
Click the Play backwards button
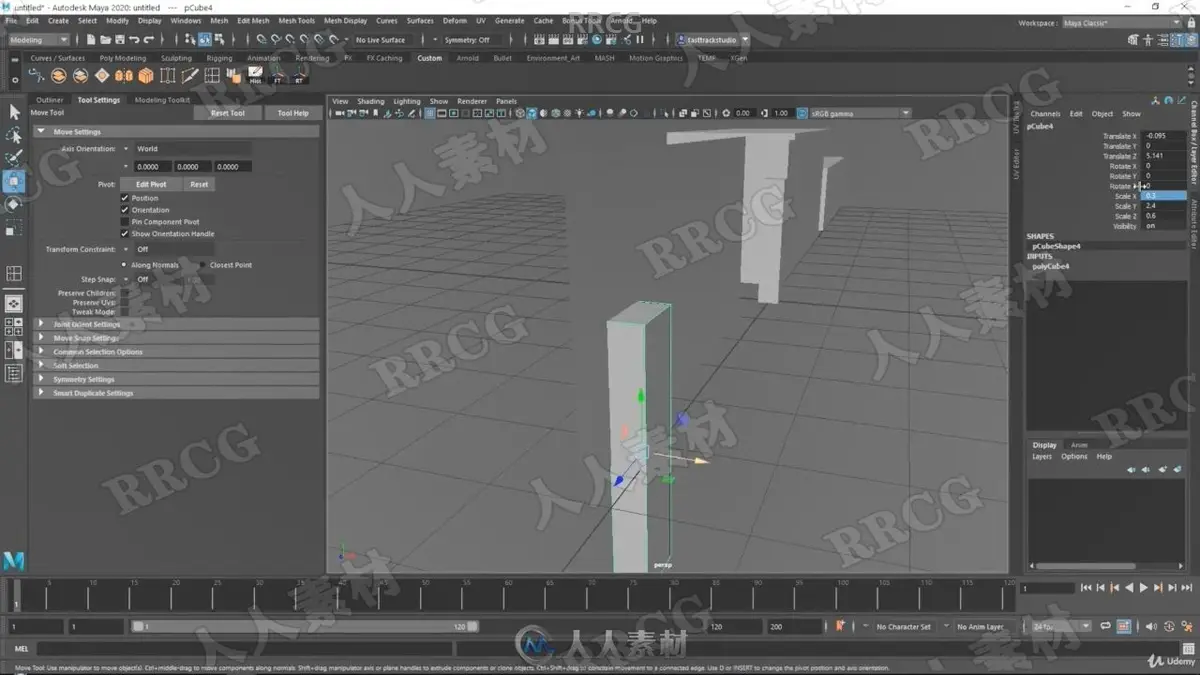point(1129,588)
